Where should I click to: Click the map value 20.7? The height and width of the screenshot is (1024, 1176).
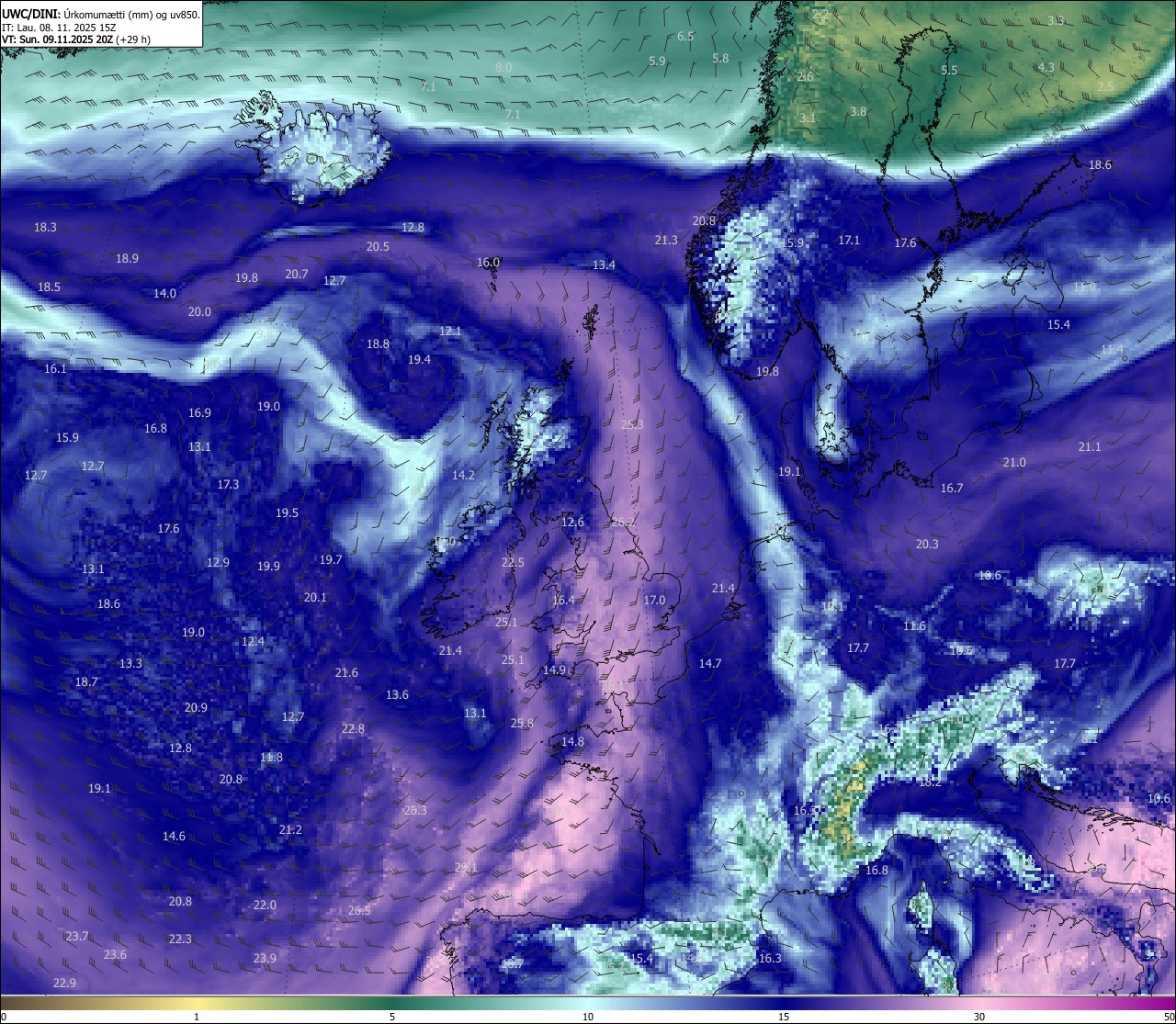(x=297, y=274)
